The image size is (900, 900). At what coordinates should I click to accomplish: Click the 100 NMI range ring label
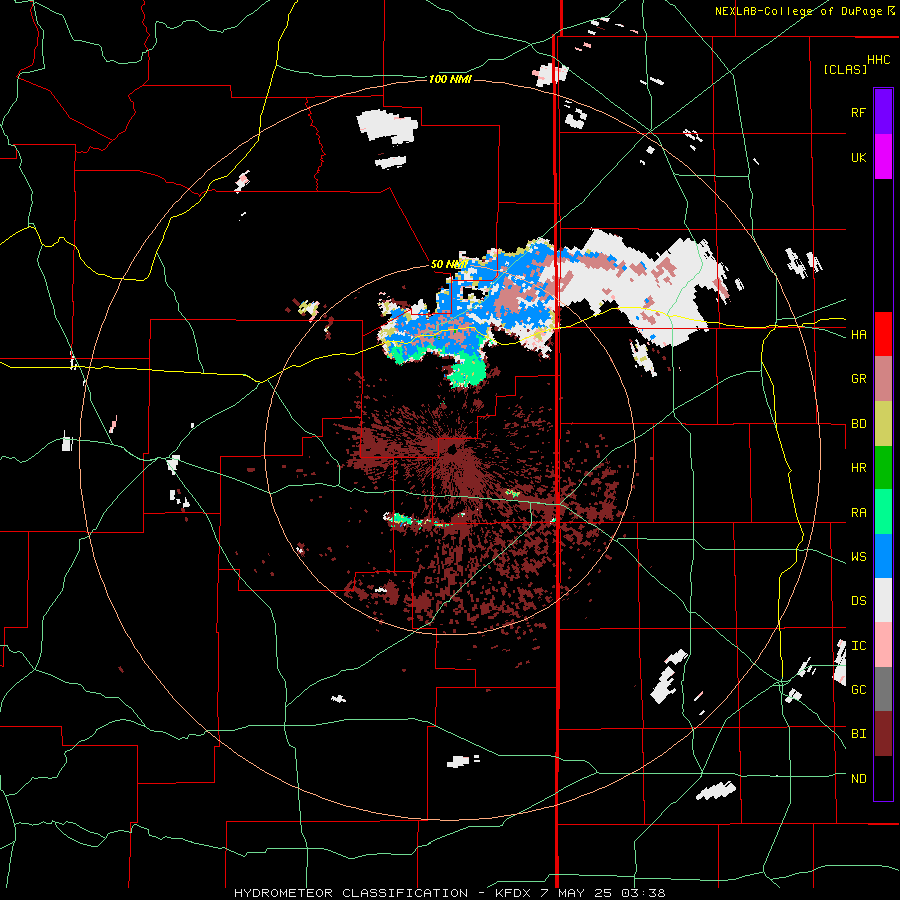click(450, 79)
